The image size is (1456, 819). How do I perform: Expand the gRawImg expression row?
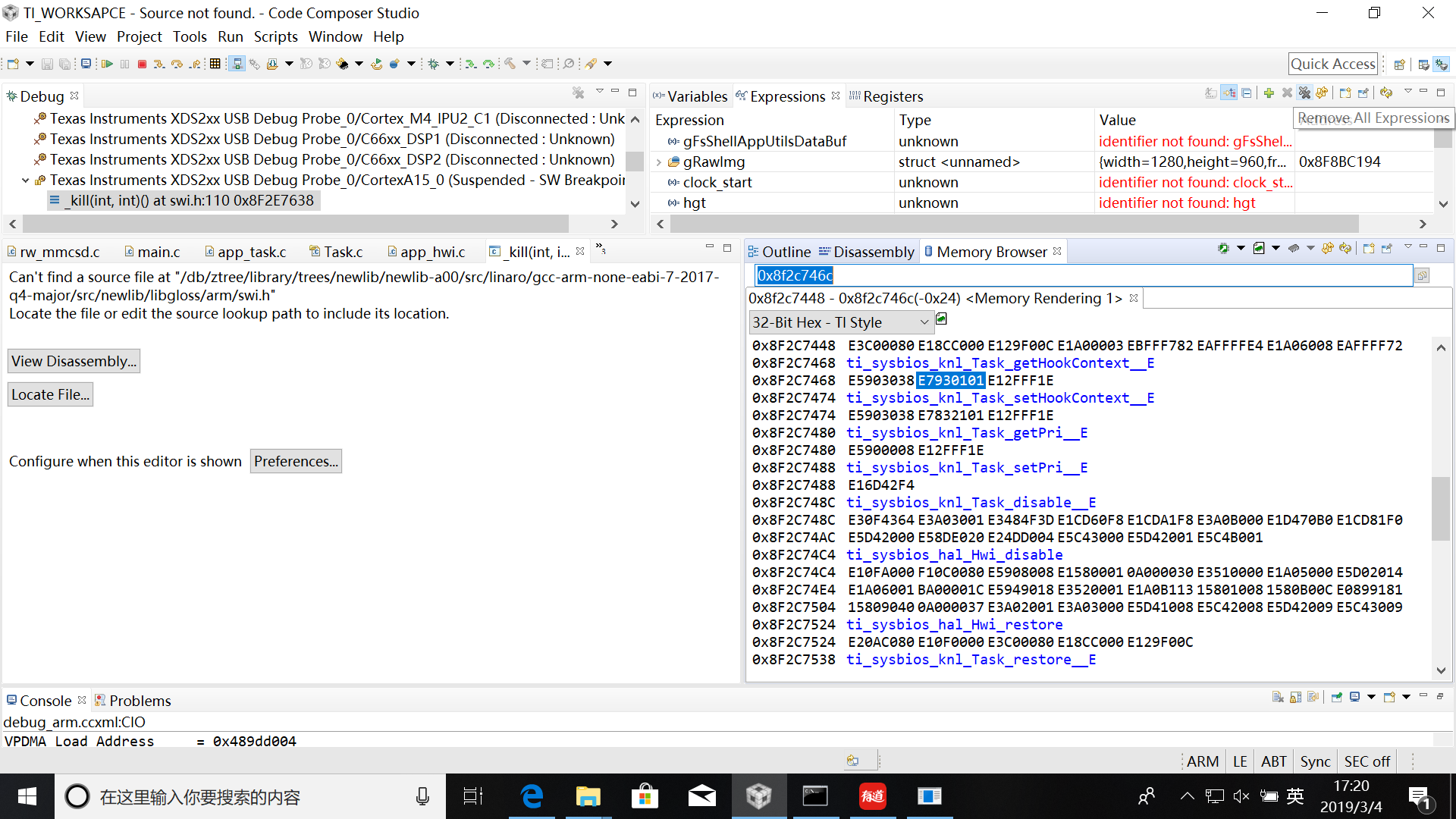tap(659, 162)
